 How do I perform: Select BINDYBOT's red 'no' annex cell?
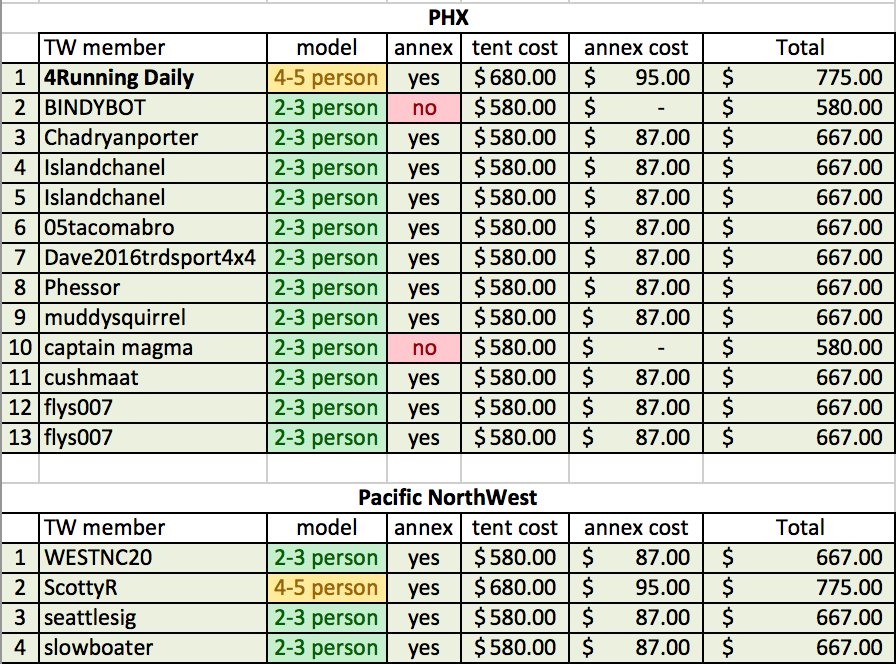pos(424,108)
